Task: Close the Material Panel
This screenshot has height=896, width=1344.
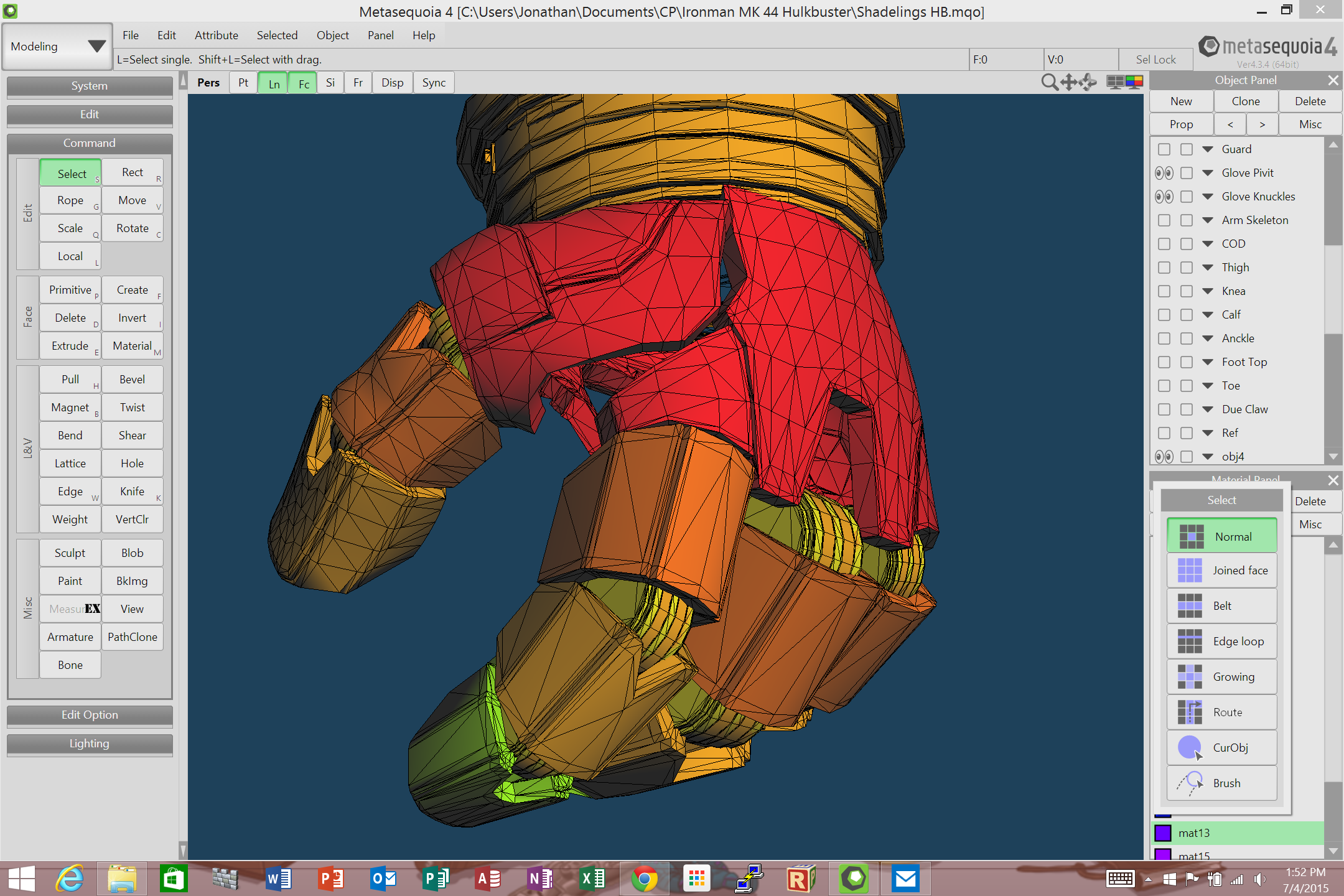Action: pyautogui.click(x=1333, y=480)
